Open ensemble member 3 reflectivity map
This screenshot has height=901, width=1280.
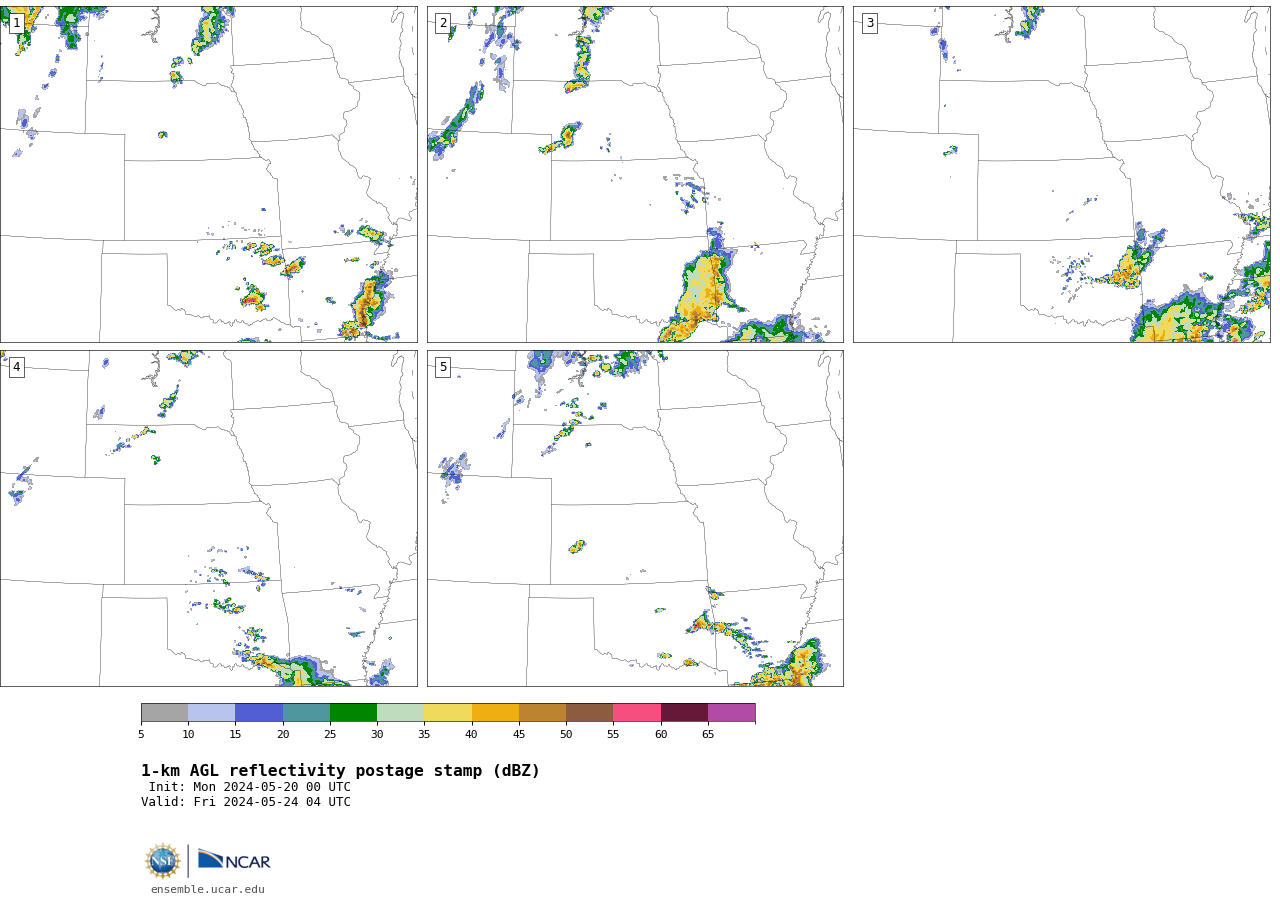(x=1061, y=174)
